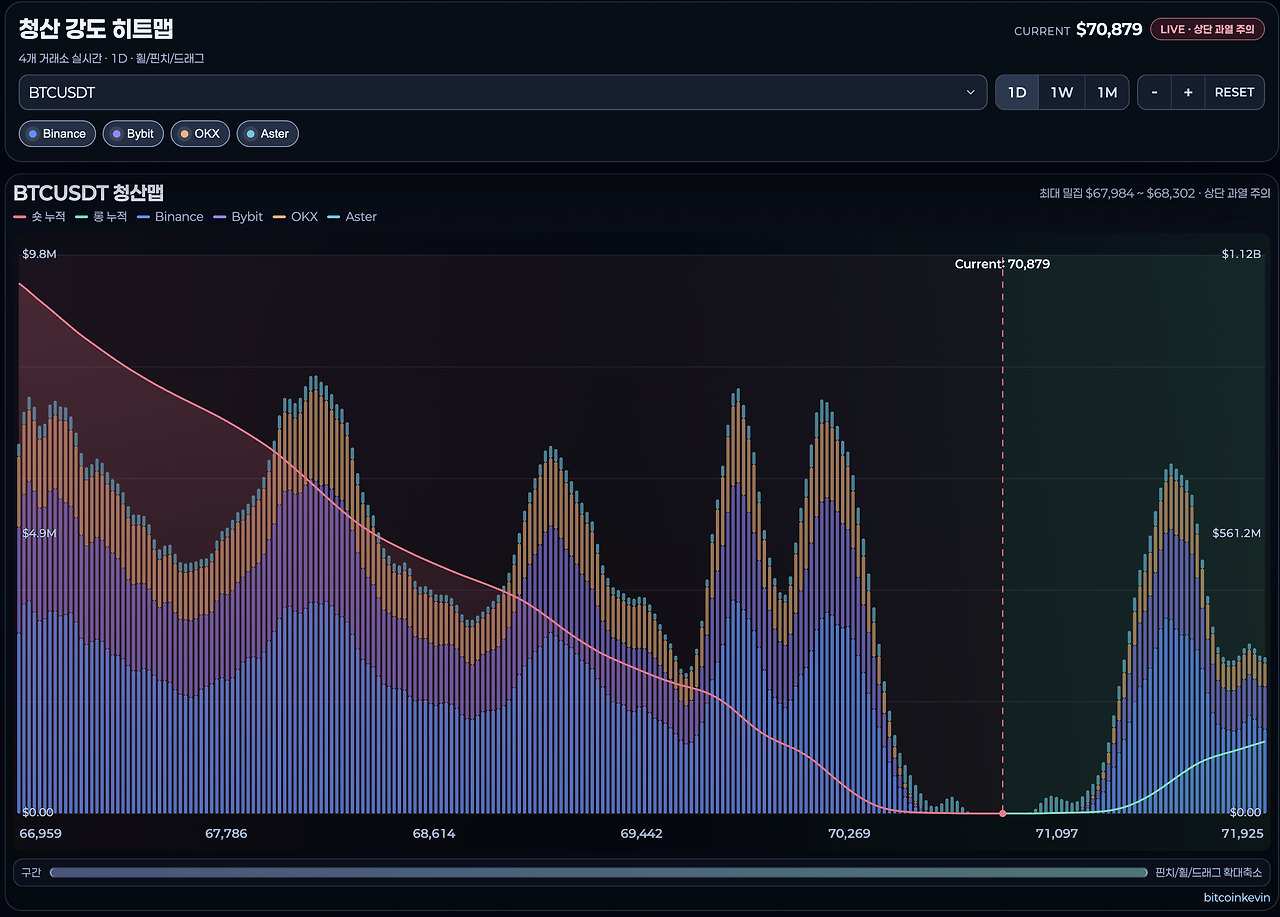This screenshot has height=917, width=1280.
Task: Click the 70,269 x-axis price label
Action: pos(849,834)
